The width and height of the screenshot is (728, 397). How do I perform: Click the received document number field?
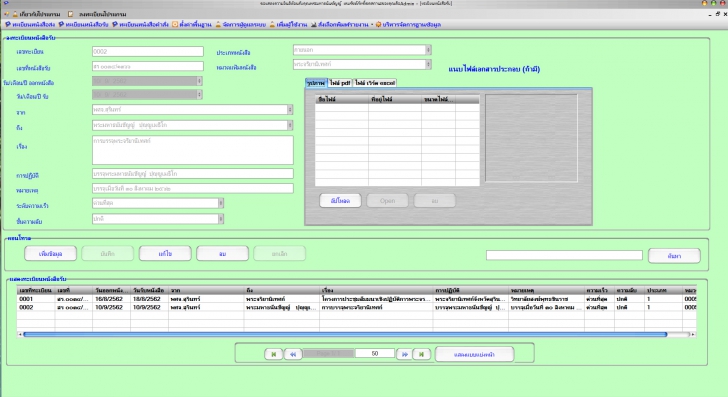[148, 66]
